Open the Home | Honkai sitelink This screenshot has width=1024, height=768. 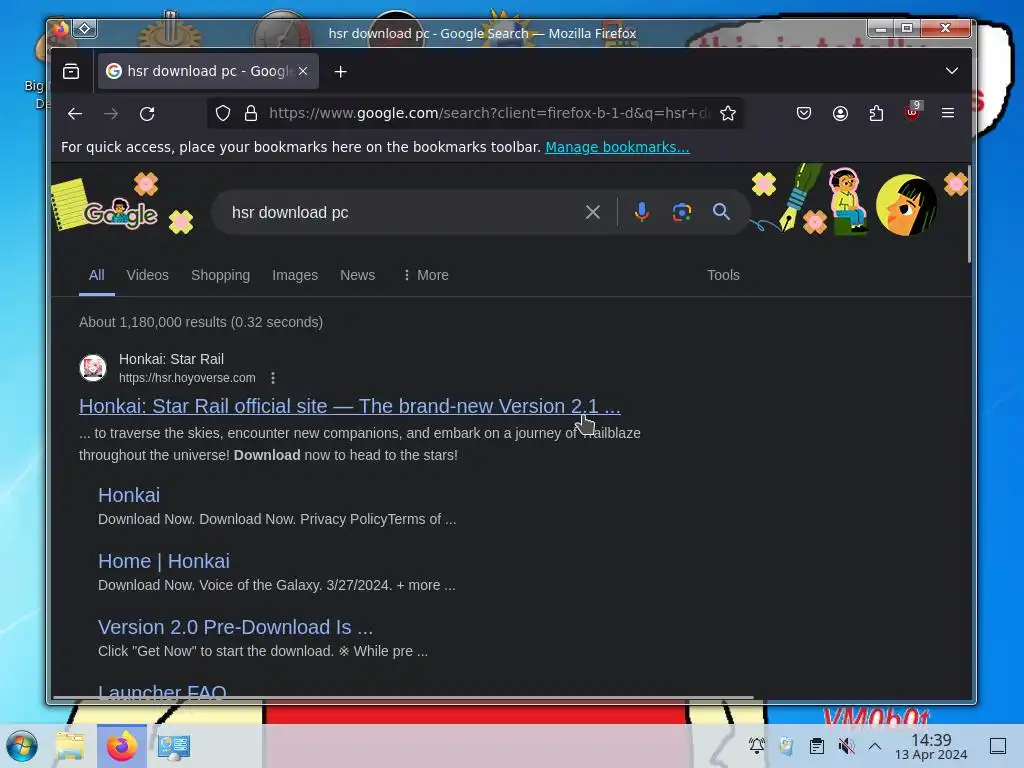tap(163, 561)
